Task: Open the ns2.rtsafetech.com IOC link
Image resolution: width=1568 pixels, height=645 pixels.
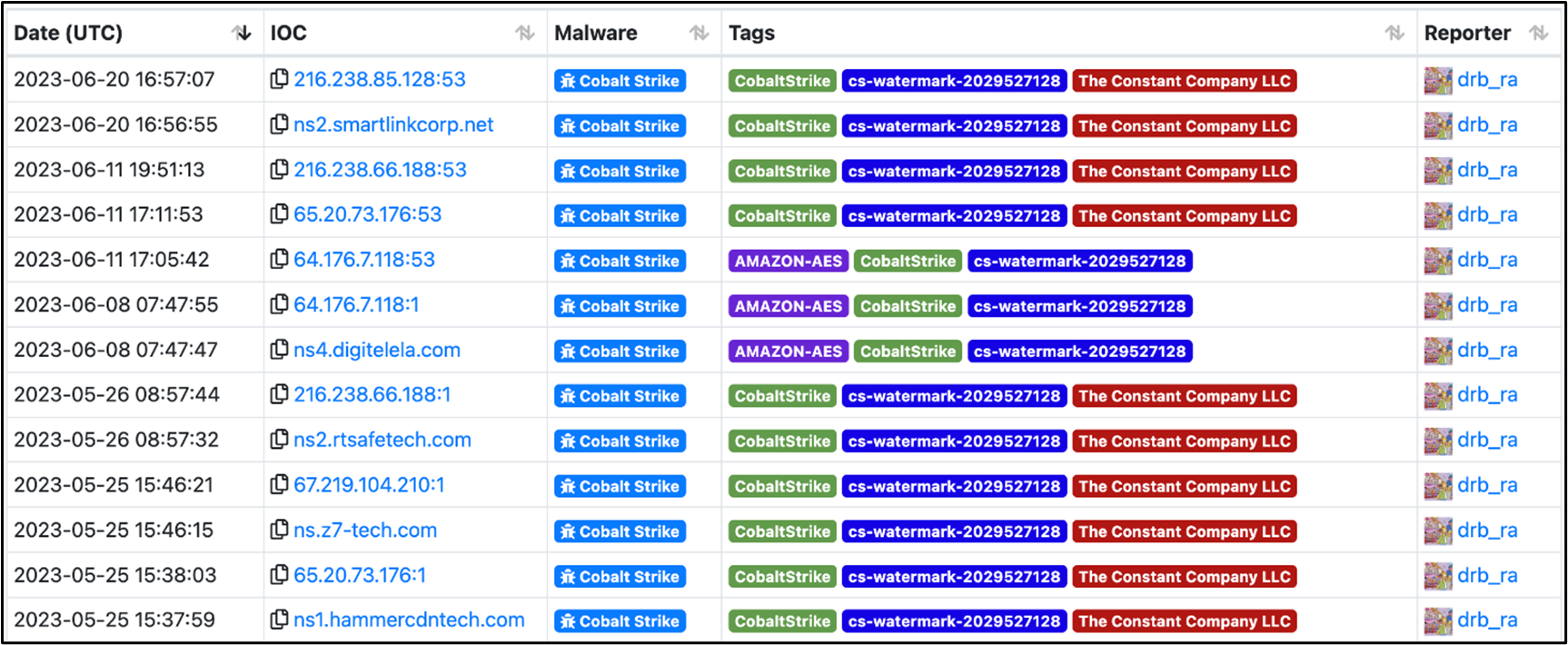Action: pyautogui.click(x=382, y=441)
